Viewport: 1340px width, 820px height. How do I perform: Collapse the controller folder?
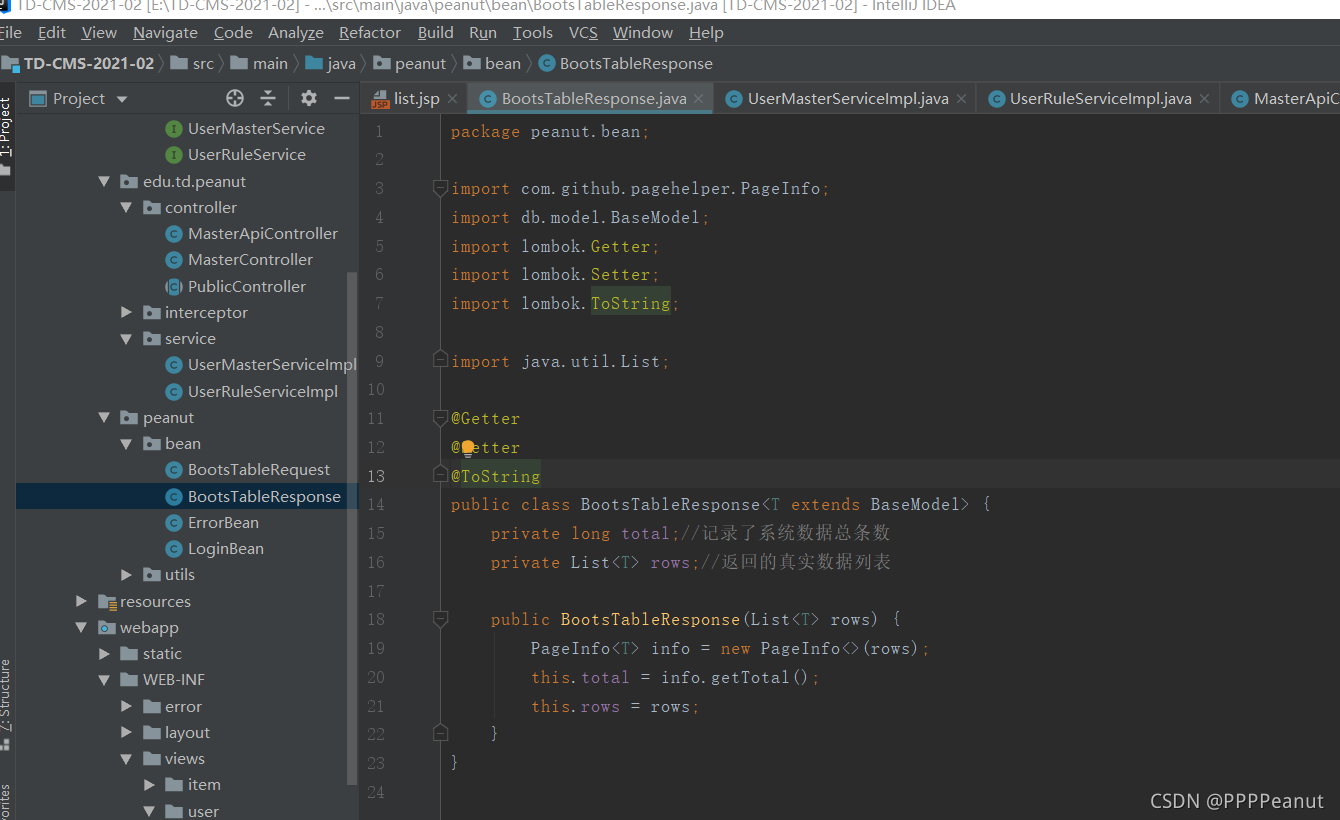(x=126, y=207)
